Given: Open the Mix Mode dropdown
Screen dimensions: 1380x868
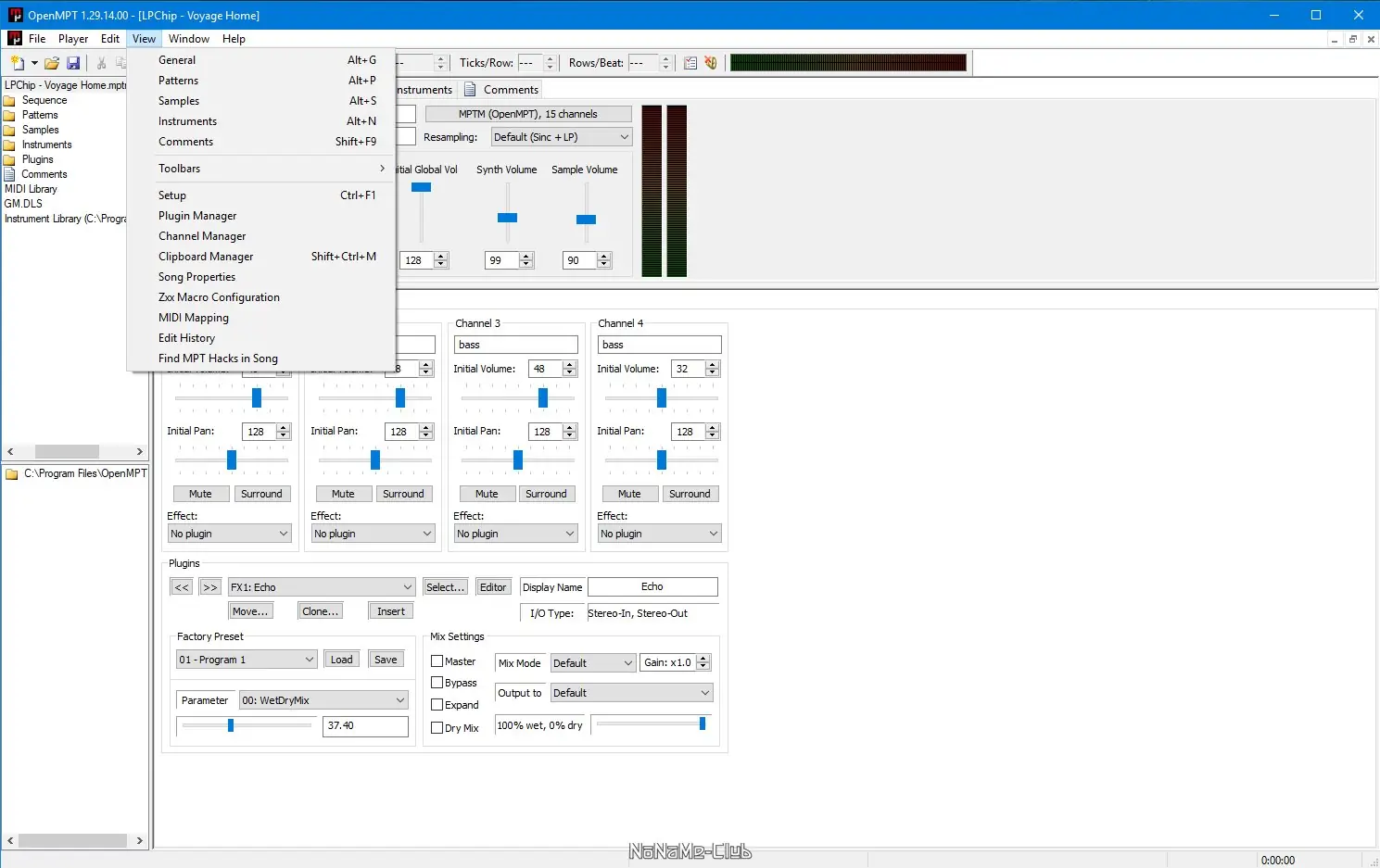Looking at the screenshot, I should tap(593, 663).
